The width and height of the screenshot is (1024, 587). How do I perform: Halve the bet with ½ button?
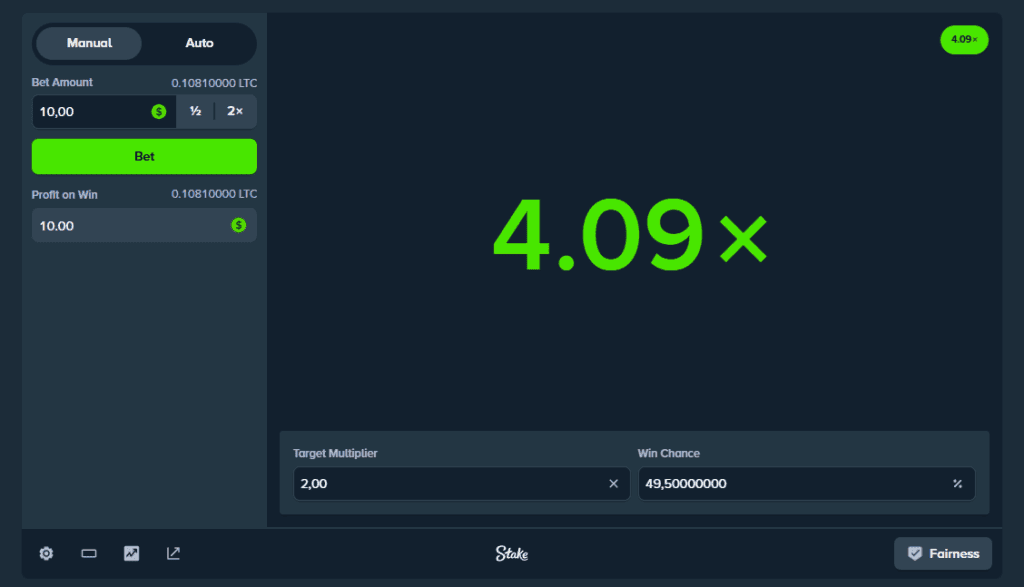click(x=196, y=112)
